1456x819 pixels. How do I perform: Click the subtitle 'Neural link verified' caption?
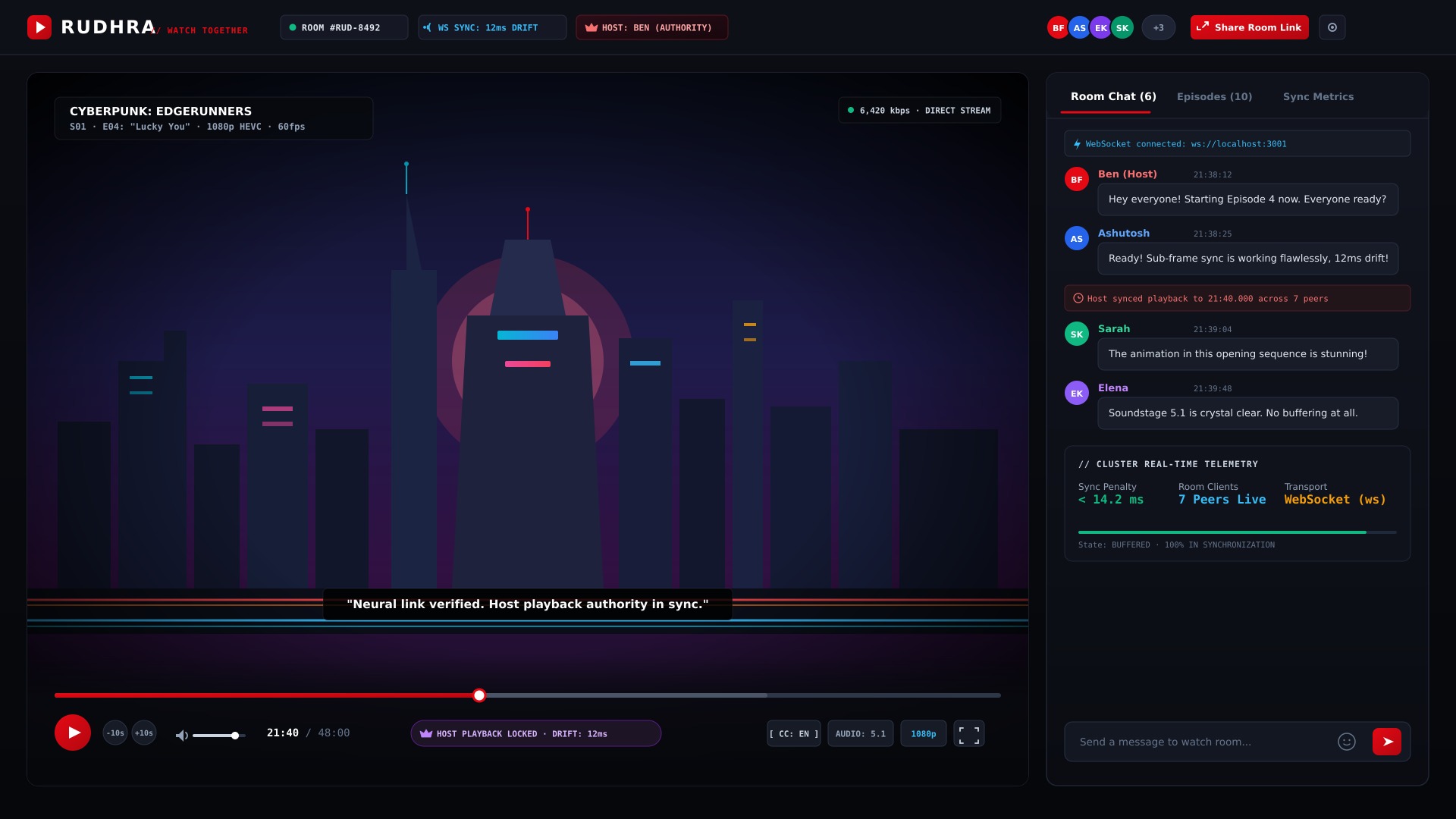click(527, 604)
